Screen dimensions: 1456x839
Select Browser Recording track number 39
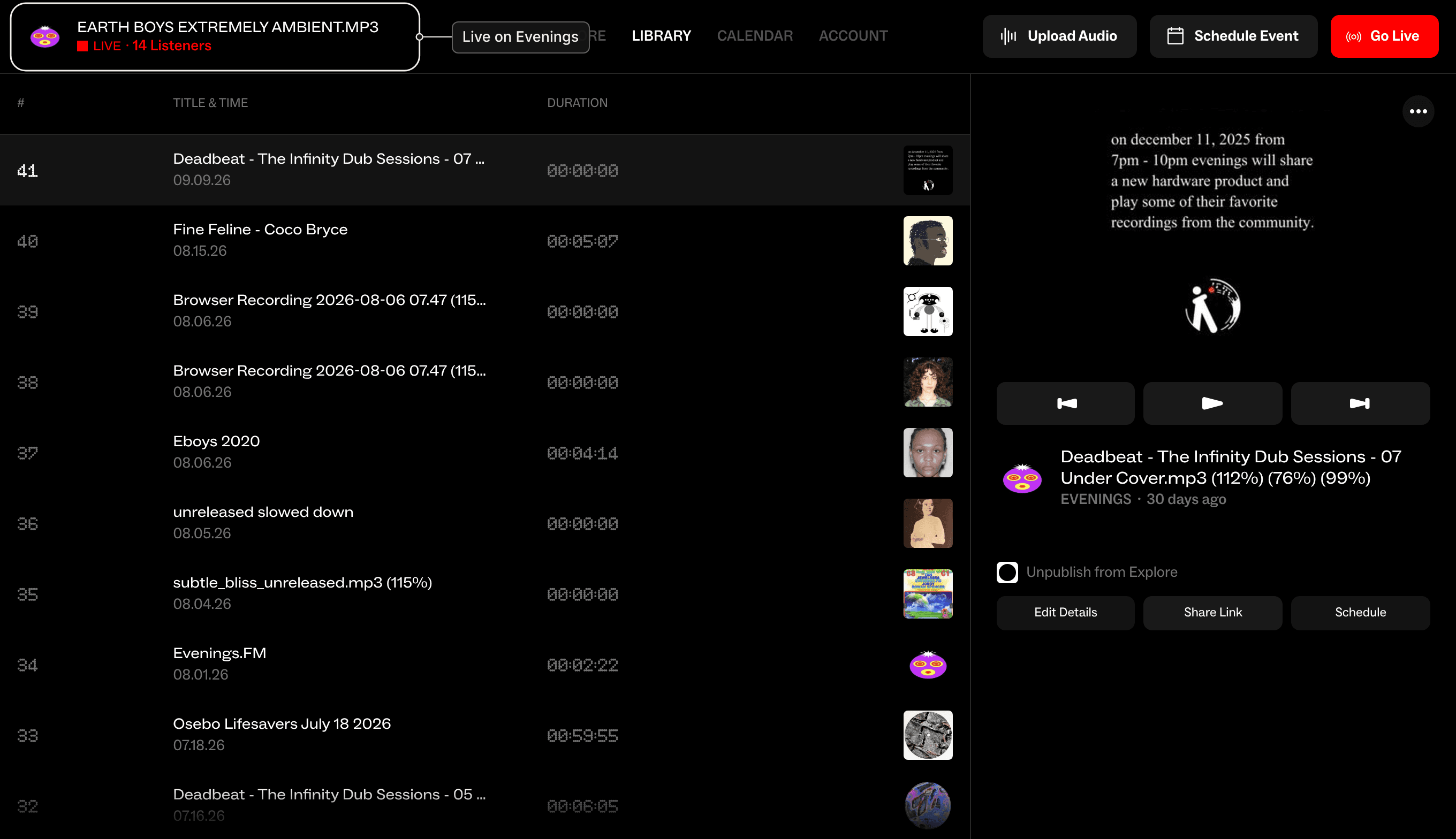coord(485,311)
